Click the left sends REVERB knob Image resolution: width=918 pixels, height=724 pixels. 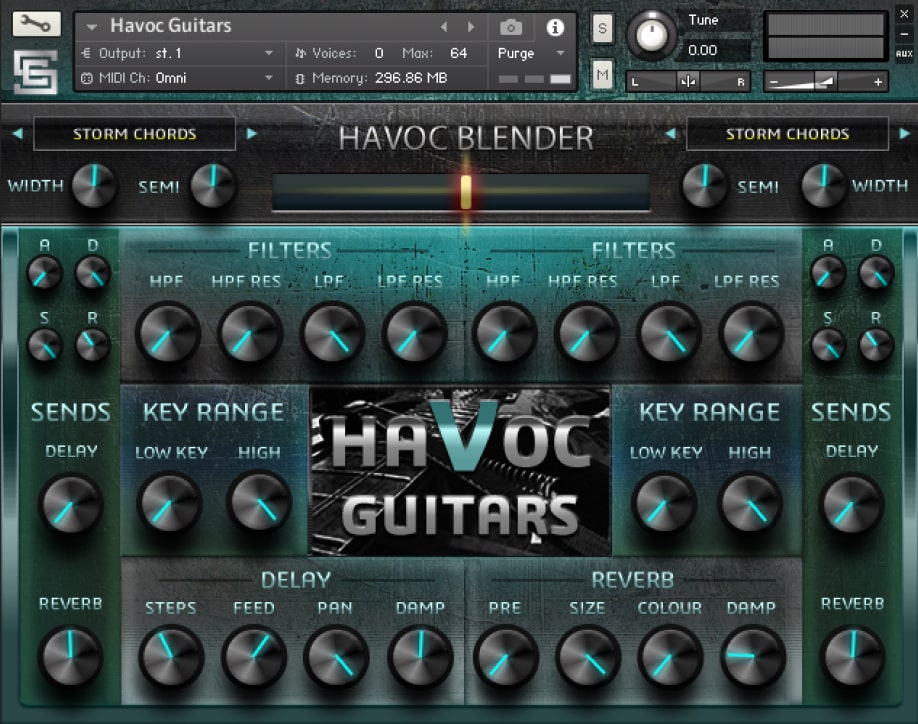[x=71, y=656]
